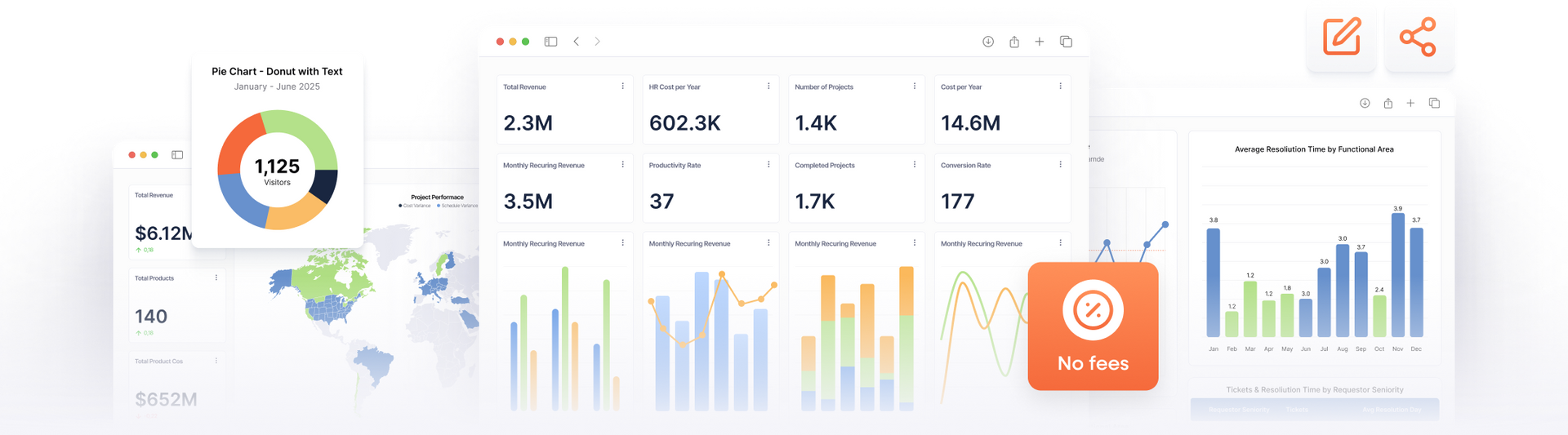Click the Cost per Year 14.6M card
This screenshot has height=435, width=1568.
click(x=1002, y=110)
